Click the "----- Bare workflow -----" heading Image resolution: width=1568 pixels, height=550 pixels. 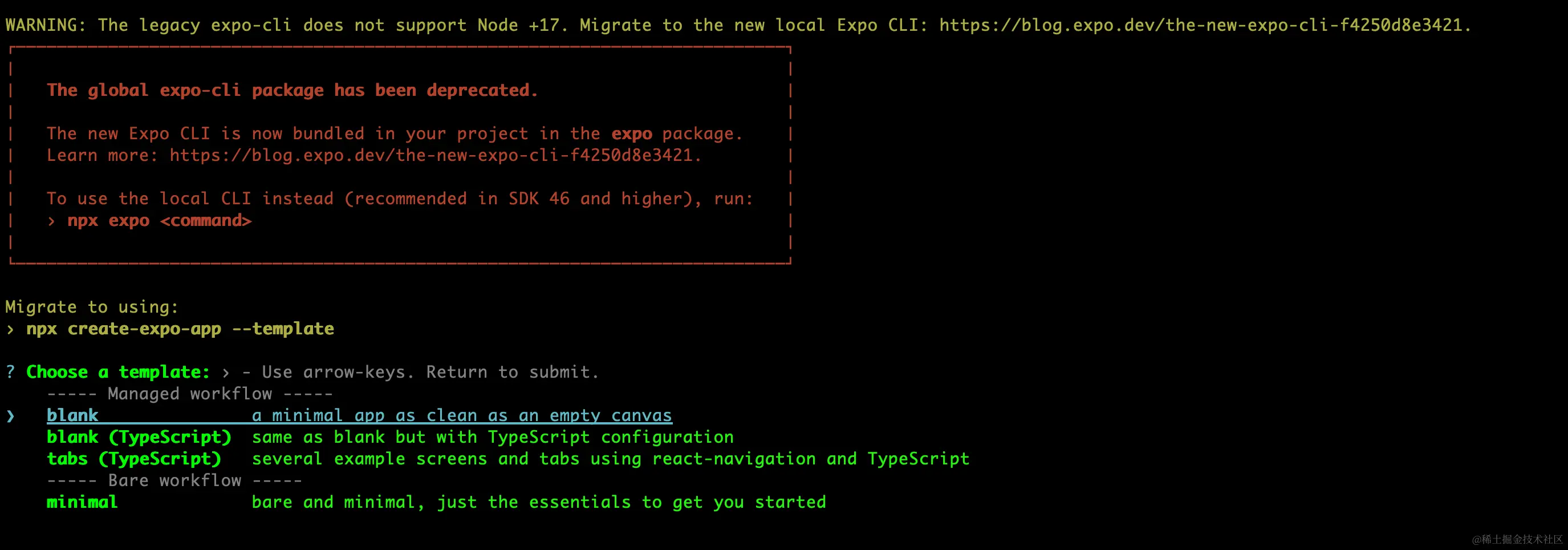(x=174, y=480)
